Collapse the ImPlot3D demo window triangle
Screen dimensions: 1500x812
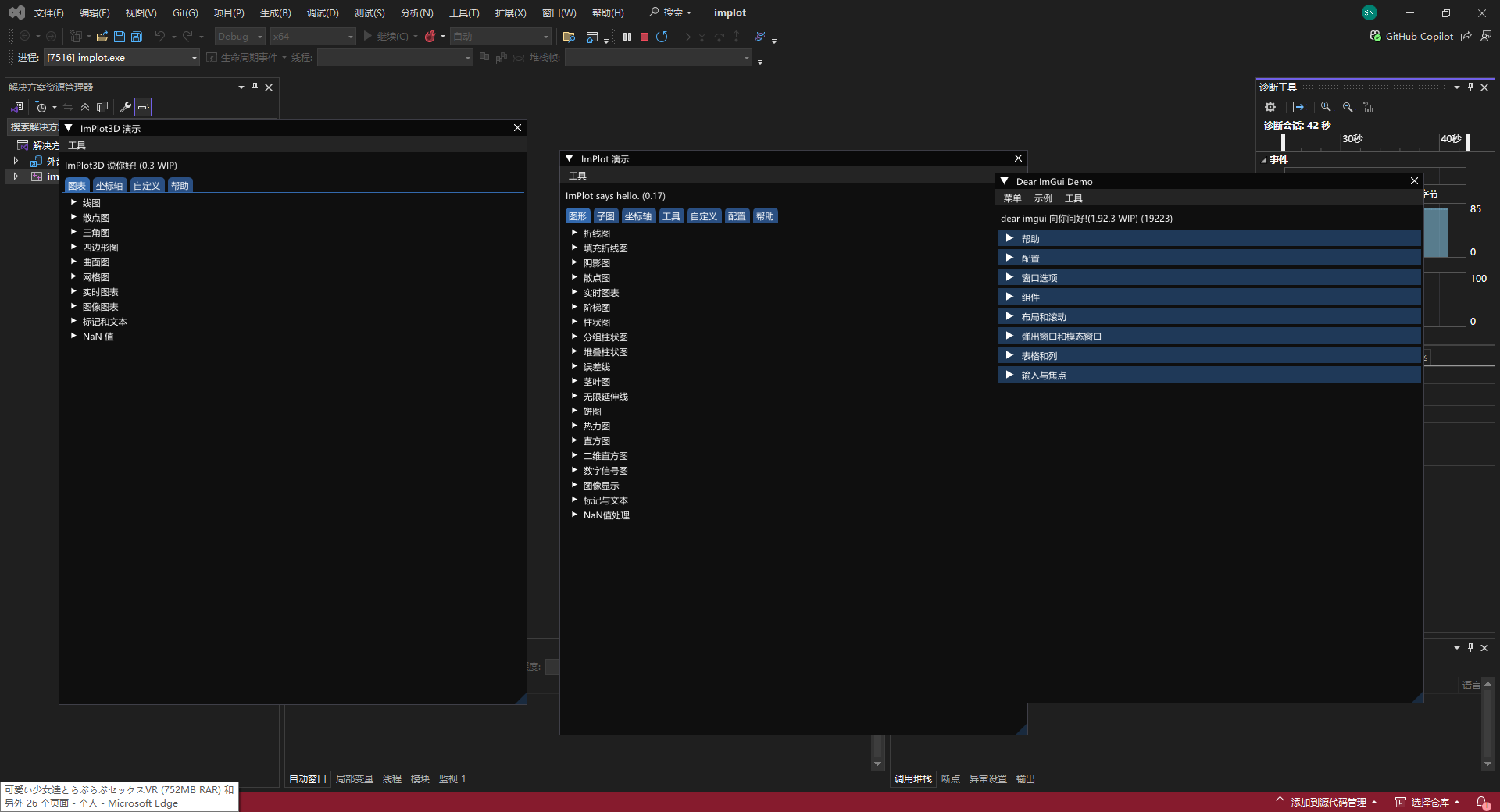click(x=69, y=128)
